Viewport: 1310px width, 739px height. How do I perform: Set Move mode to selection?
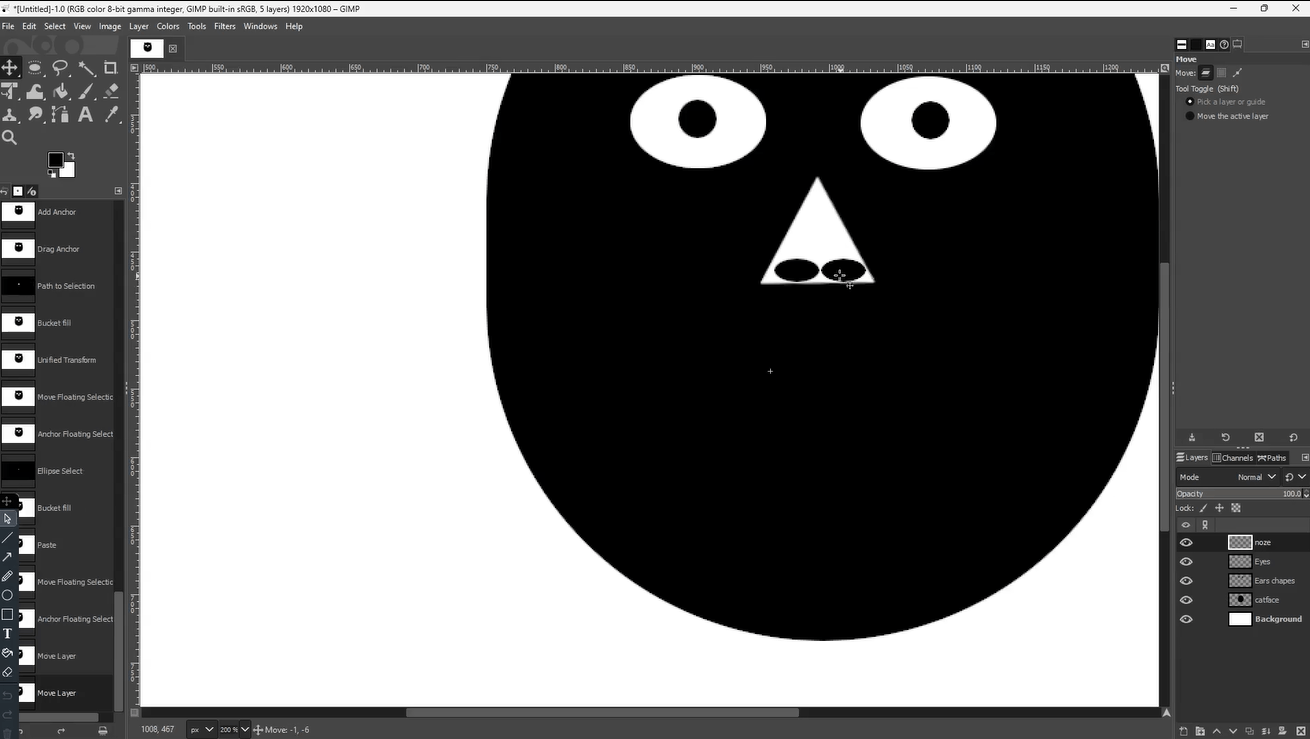tap(1222, 73)
